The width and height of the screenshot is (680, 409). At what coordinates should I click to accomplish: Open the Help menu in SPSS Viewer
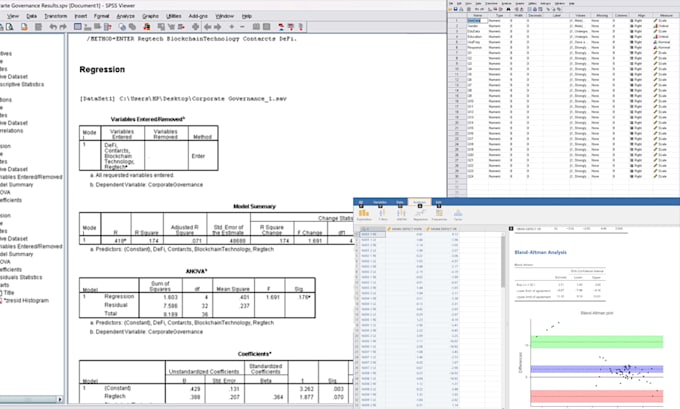click(x=246, y=16)
